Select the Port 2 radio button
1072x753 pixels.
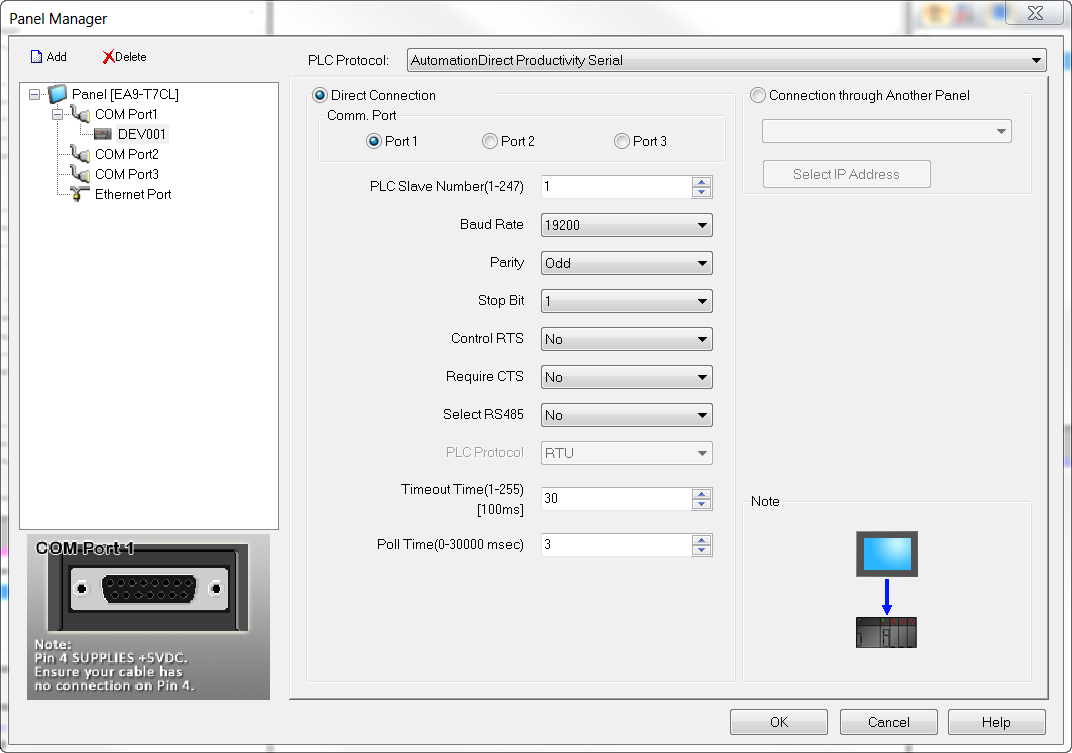tap(490, 141)
